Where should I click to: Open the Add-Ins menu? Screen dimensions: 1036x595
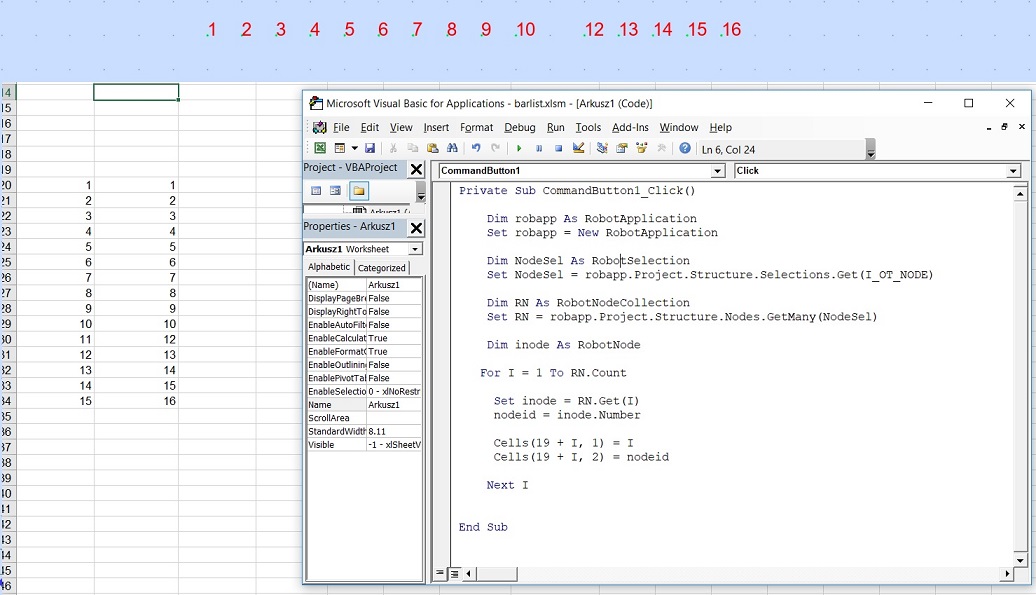[630, 127]
